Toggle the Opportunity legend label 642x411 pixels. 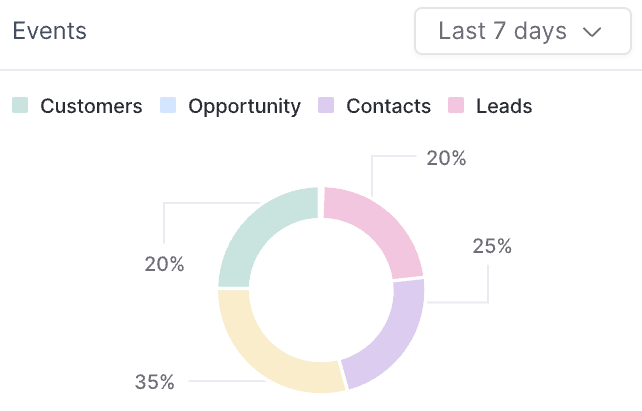(x=244, y=106)
